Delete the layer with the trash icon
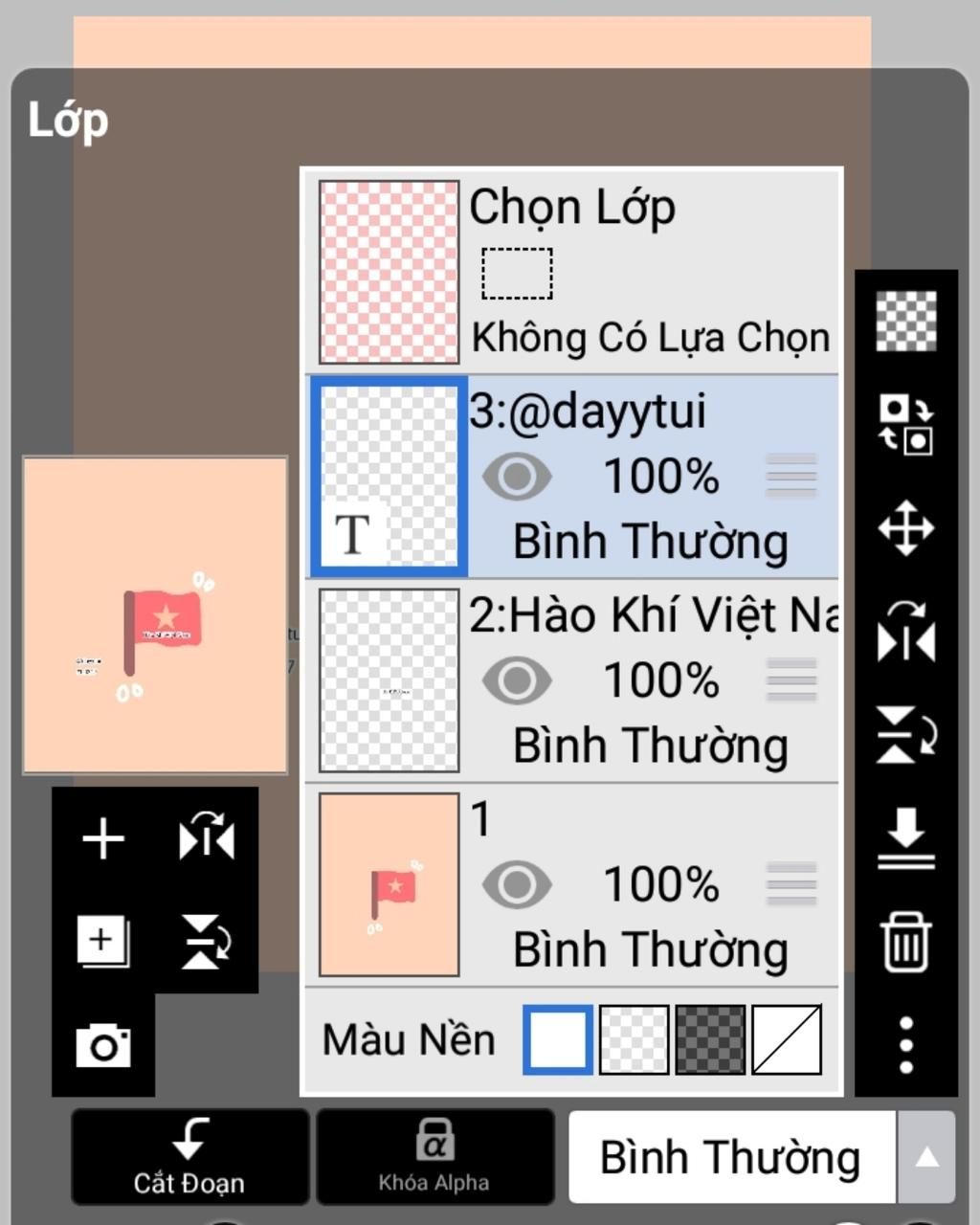The width and height of the screenshot is (980, 1225). [905, 942]
